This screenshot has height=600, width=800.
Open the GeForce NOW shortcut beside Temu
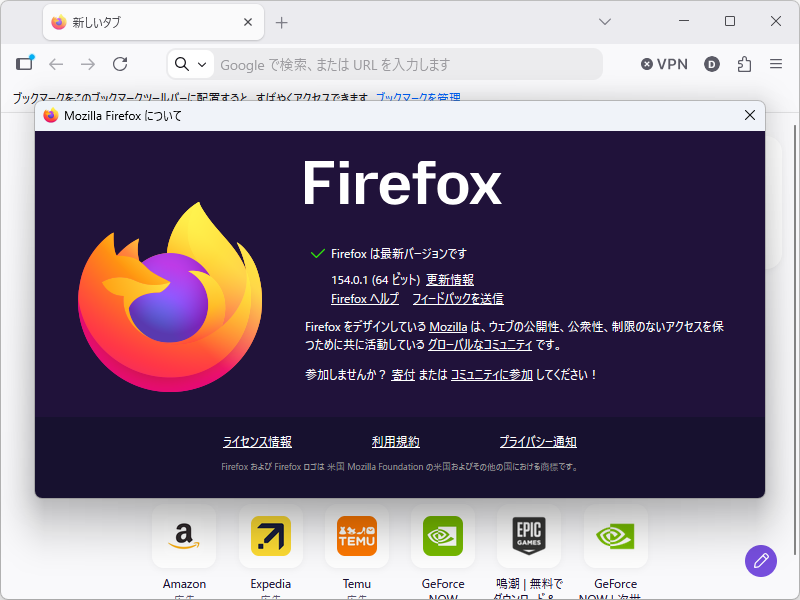click(443, 536)
